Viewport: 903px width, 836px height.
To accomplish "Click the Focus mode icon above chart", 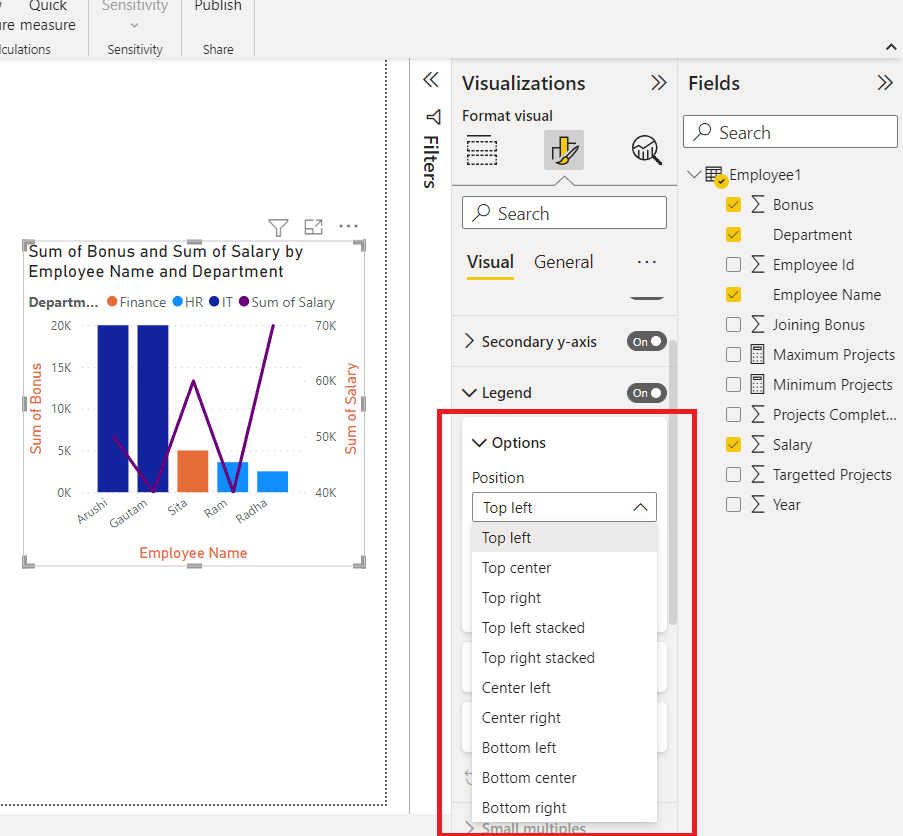I will tap(313, 227).
